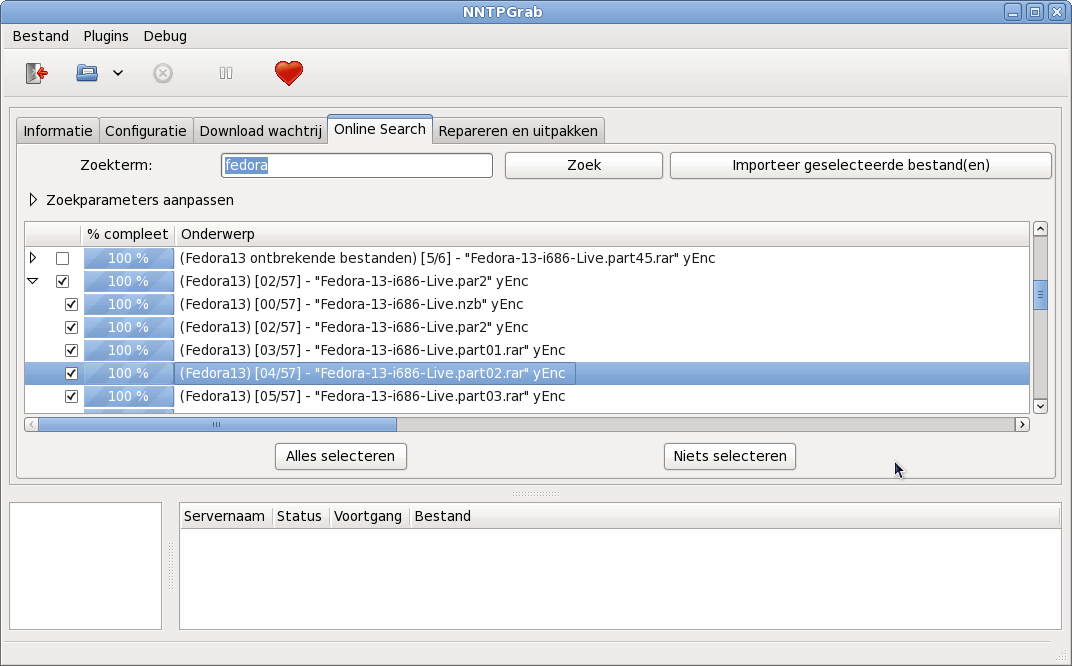Uncheck the Fedora-13-i686-Live.part01.rar checkbox
This screenshot has width=1072, height=666.
tap(71, 350)
